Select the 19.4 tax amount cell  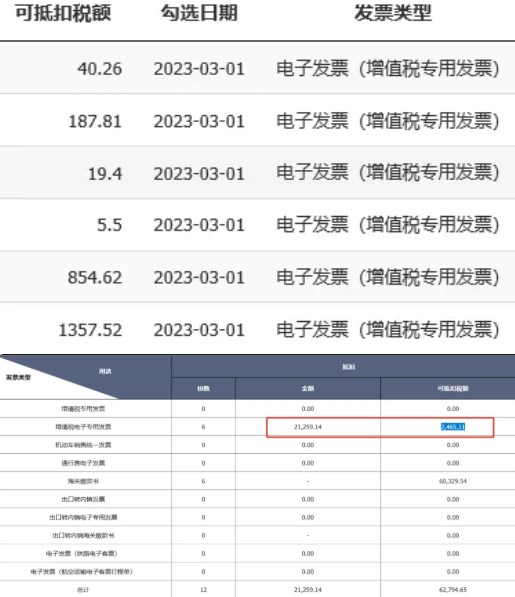(105, 174)
